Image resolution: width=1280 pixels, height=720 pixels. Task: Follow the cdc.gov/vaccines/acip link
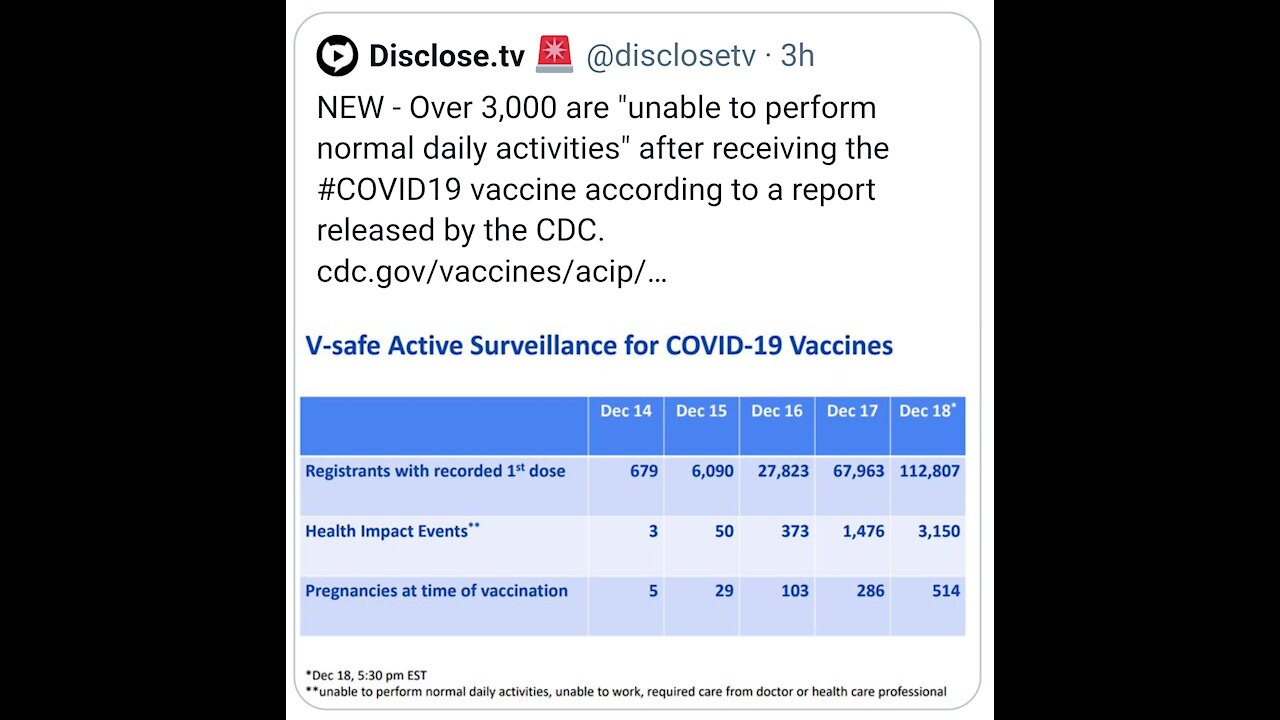(491, 271)
